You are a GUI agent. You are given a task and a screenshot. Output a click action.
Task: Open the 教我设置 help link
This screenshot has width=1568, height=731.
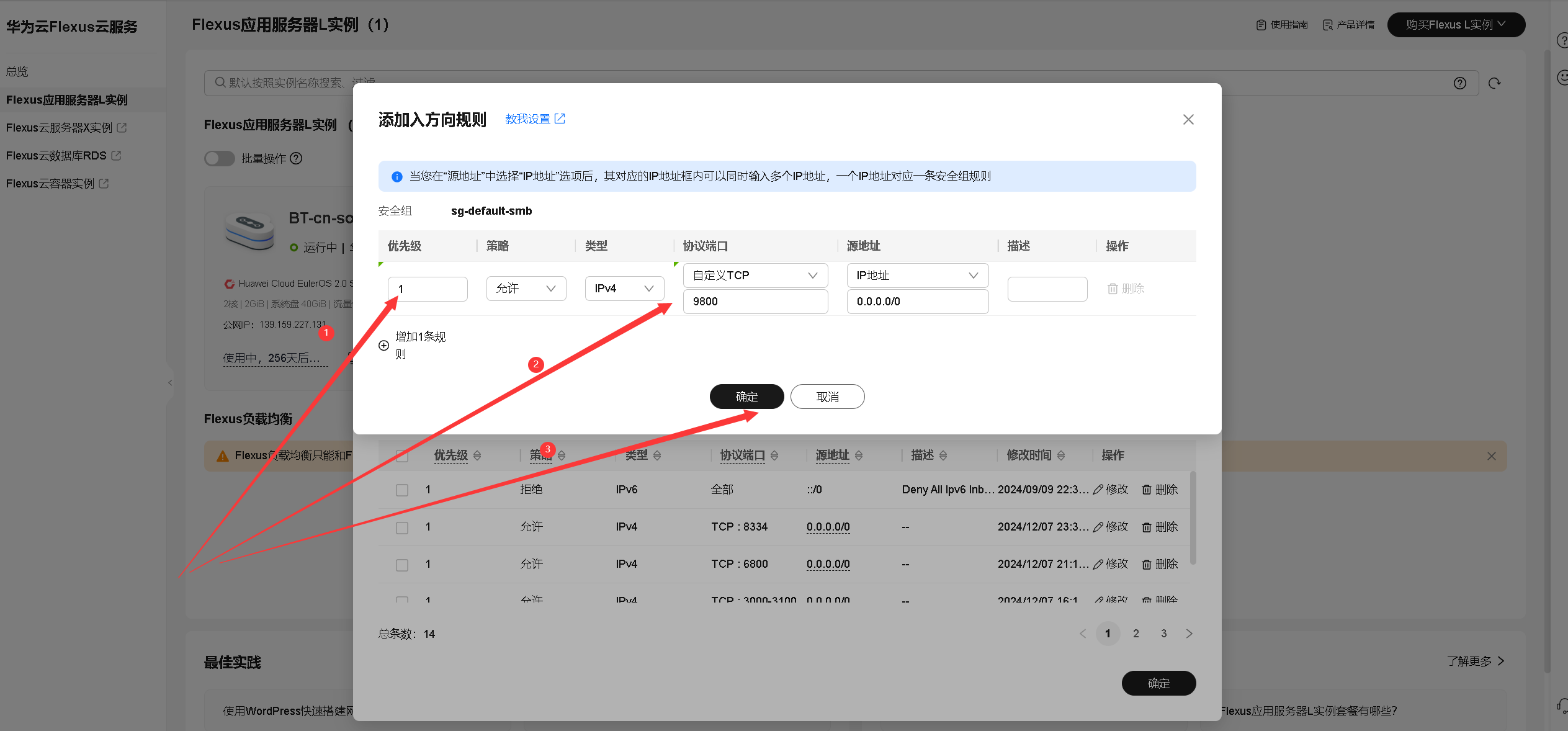535,119
